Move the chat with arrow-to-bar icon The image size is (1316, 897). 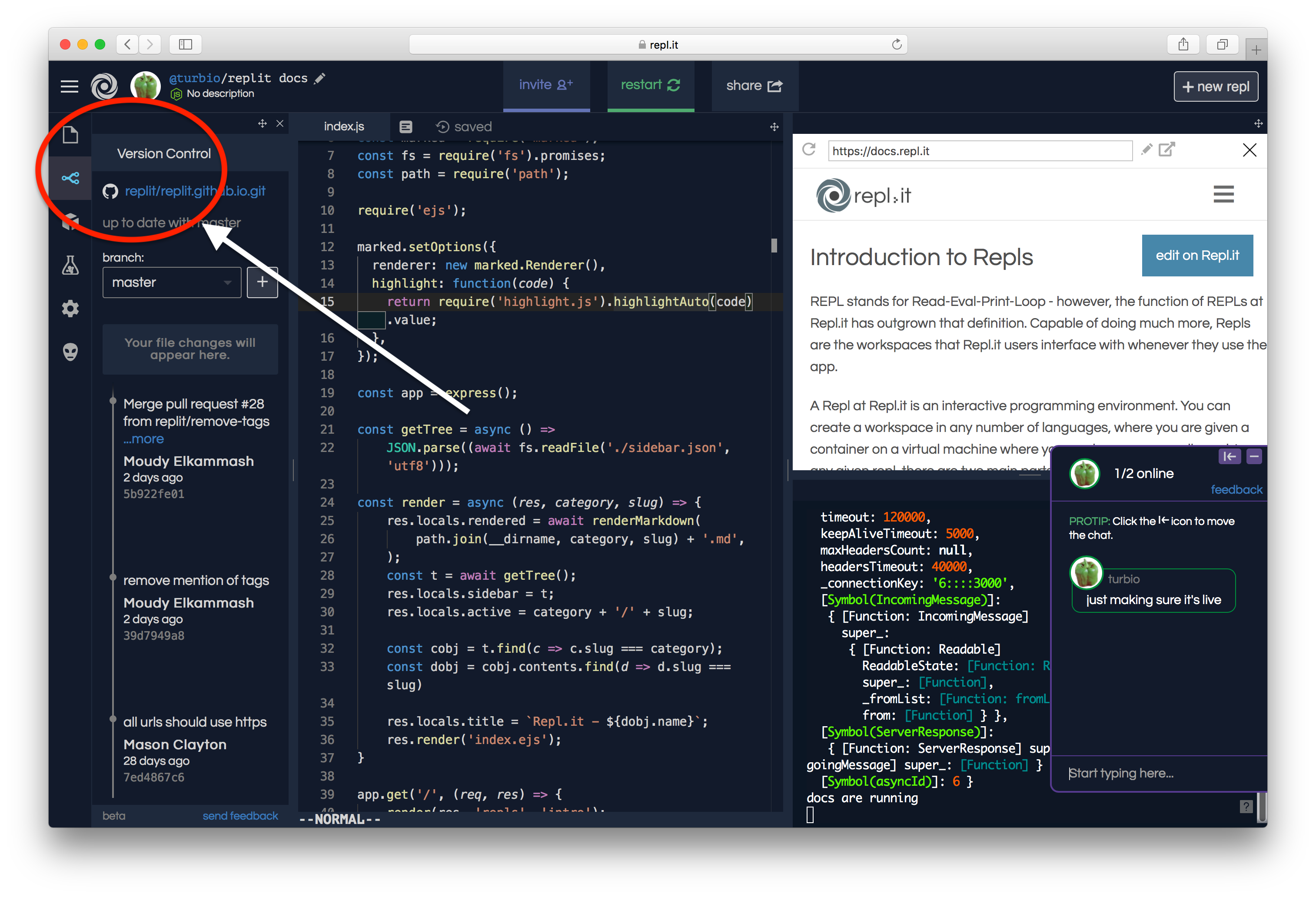pos(1230,456)
